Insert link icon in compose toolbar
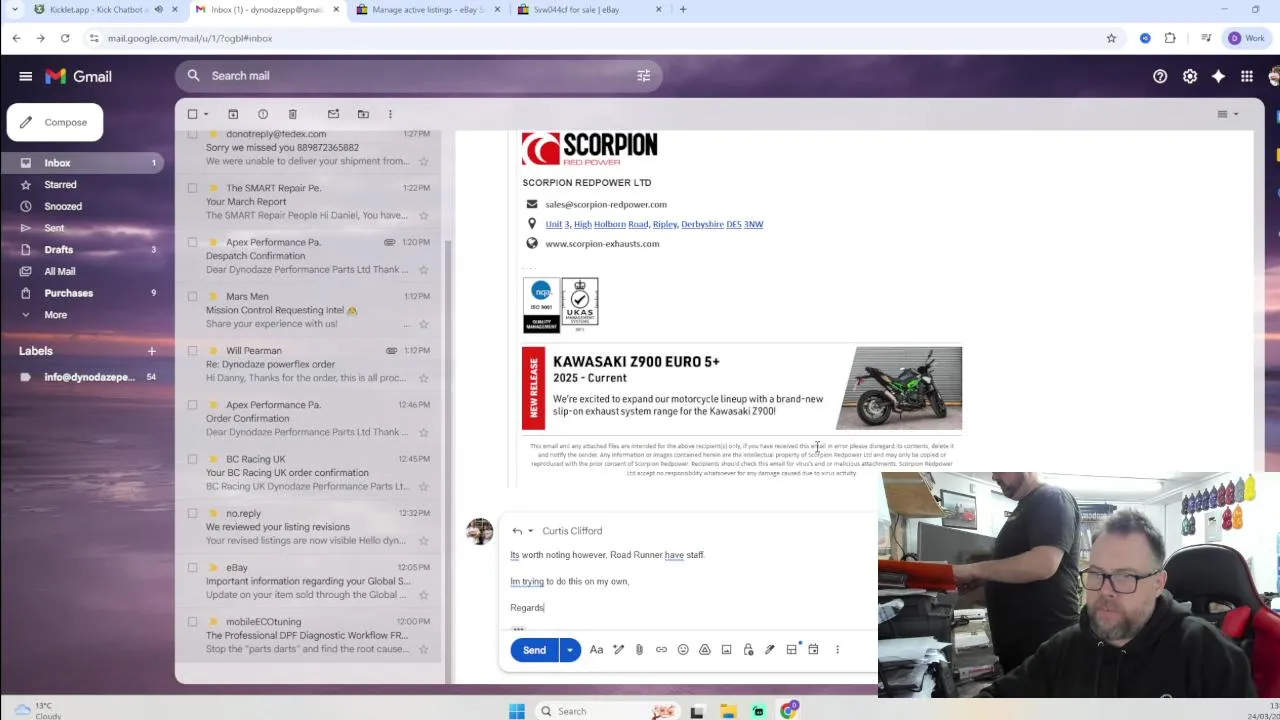This screenshot has height=720, width=1280. tap(661, 650)
